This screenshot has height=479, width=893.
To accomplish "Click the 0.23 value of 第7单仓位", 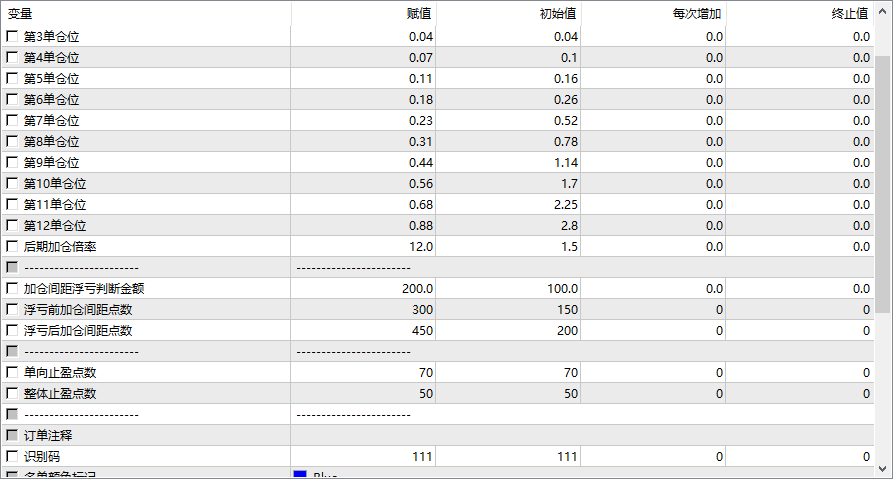I will [421, 121].
